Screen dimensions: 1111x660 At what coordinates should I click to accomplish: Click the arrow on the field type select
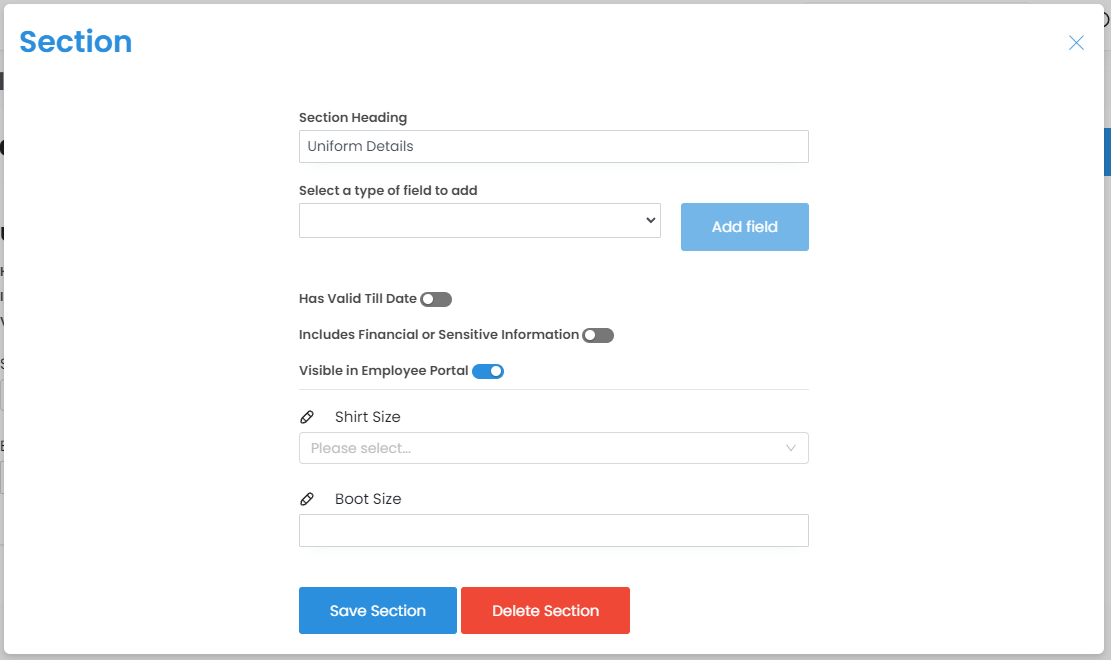point(650,220)
